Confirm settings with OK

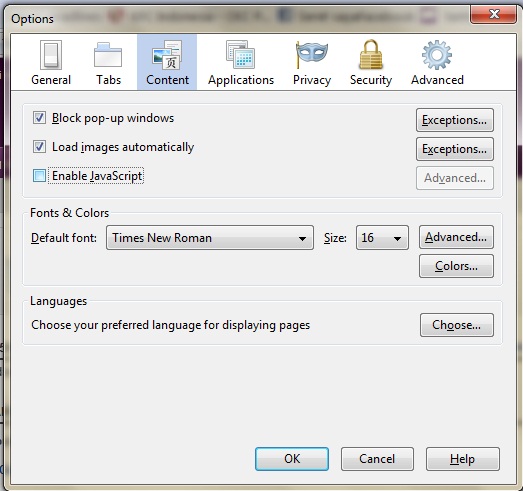point(292,459)
